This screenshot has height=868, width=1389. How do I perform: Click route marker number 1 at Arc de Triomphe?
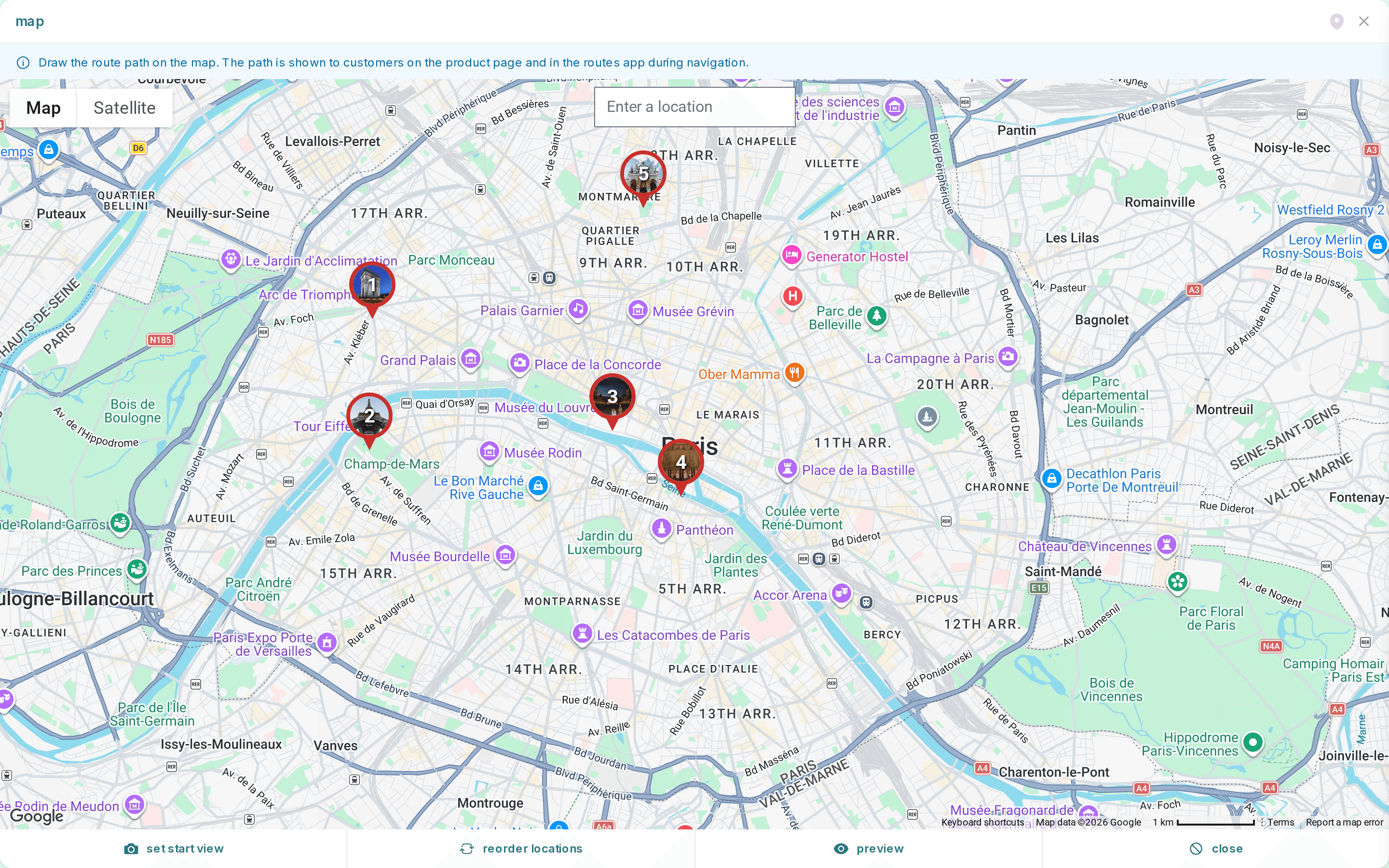(x=372, y=285)
